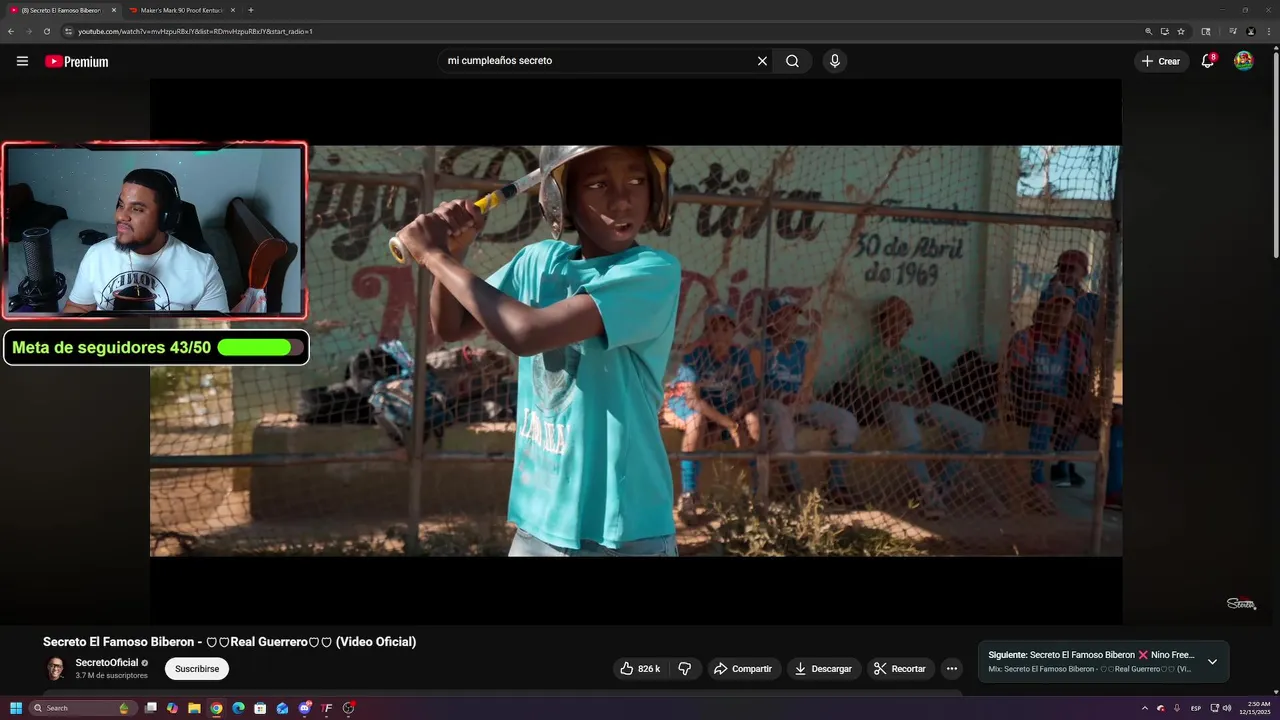1280x720 pixels.
Task: Switch the ESP input language
Action: (1196, 708)
